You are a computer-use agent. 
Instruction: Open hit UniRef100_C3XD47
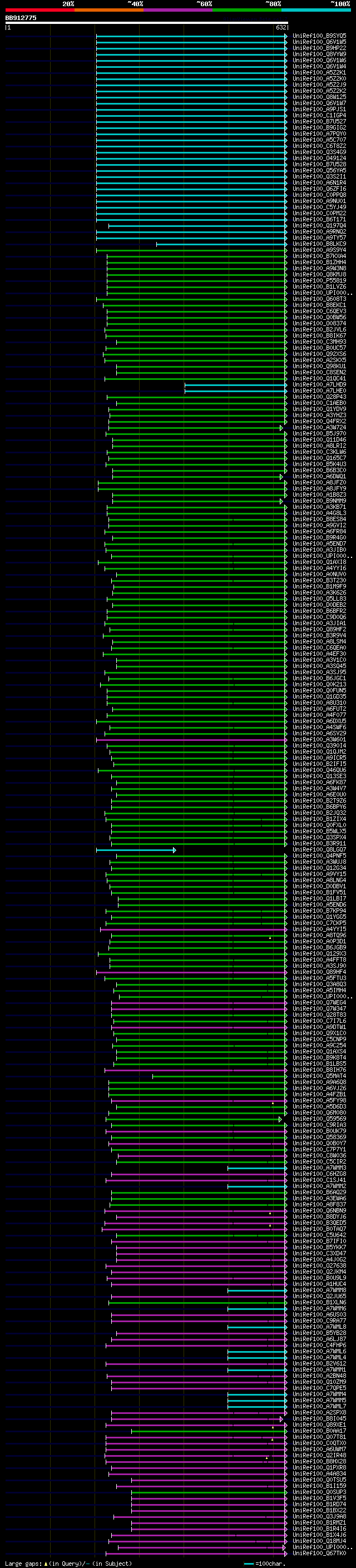tap(319, 1253)
